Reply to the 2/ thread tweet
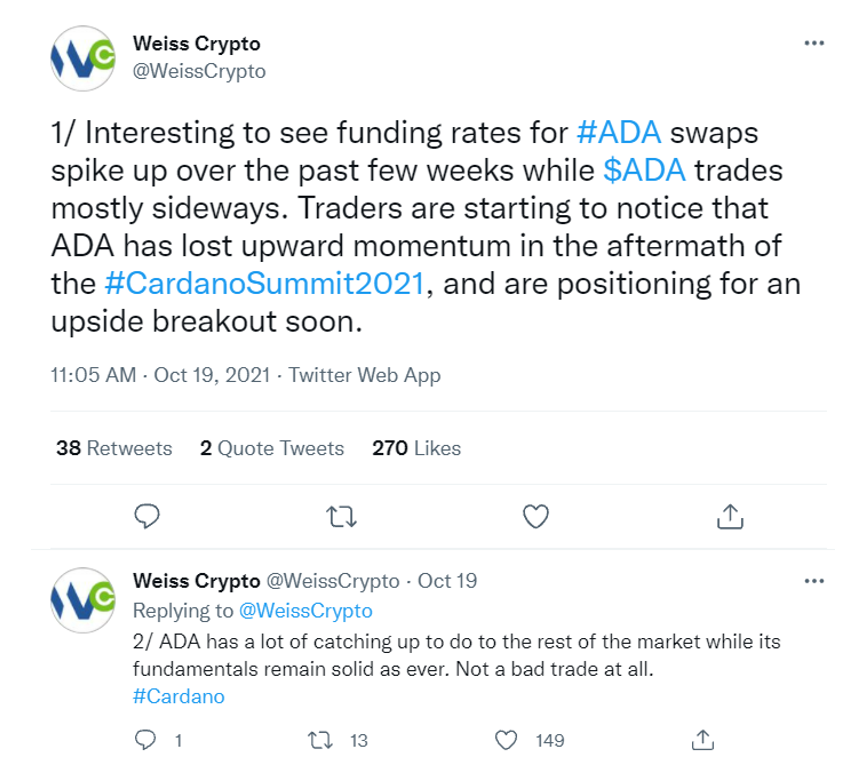Image resolution: width=857 pixels, height=759 pixels. pyautogui.click(x=145, y=740)
